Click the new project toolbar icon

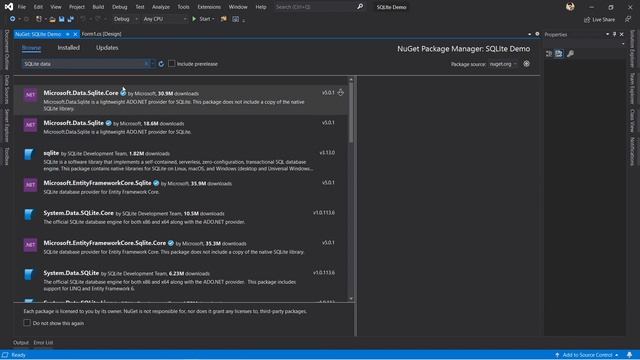coord(39,19)
